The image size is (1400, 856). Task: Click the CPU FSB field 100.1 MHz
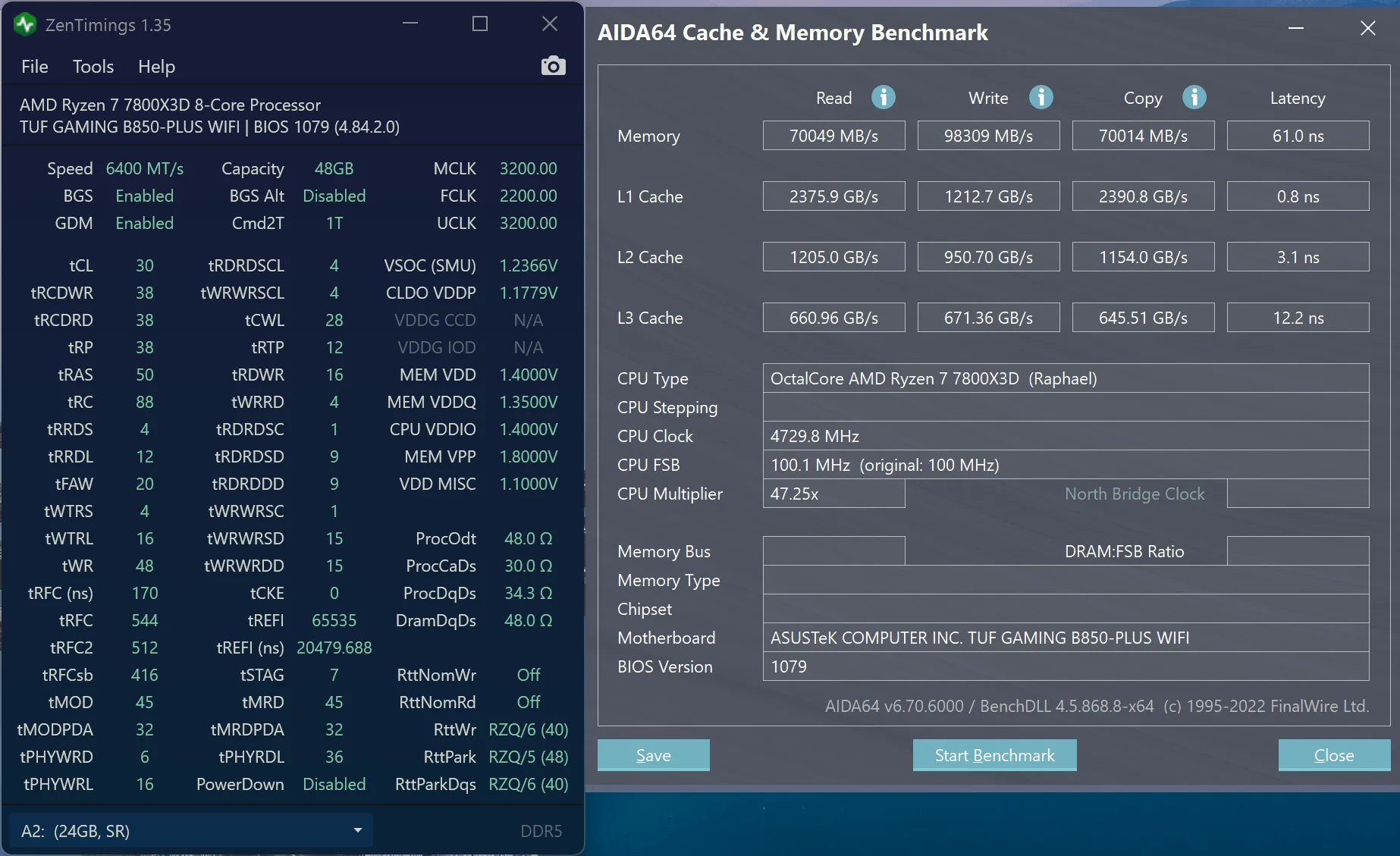point(1066,465)
